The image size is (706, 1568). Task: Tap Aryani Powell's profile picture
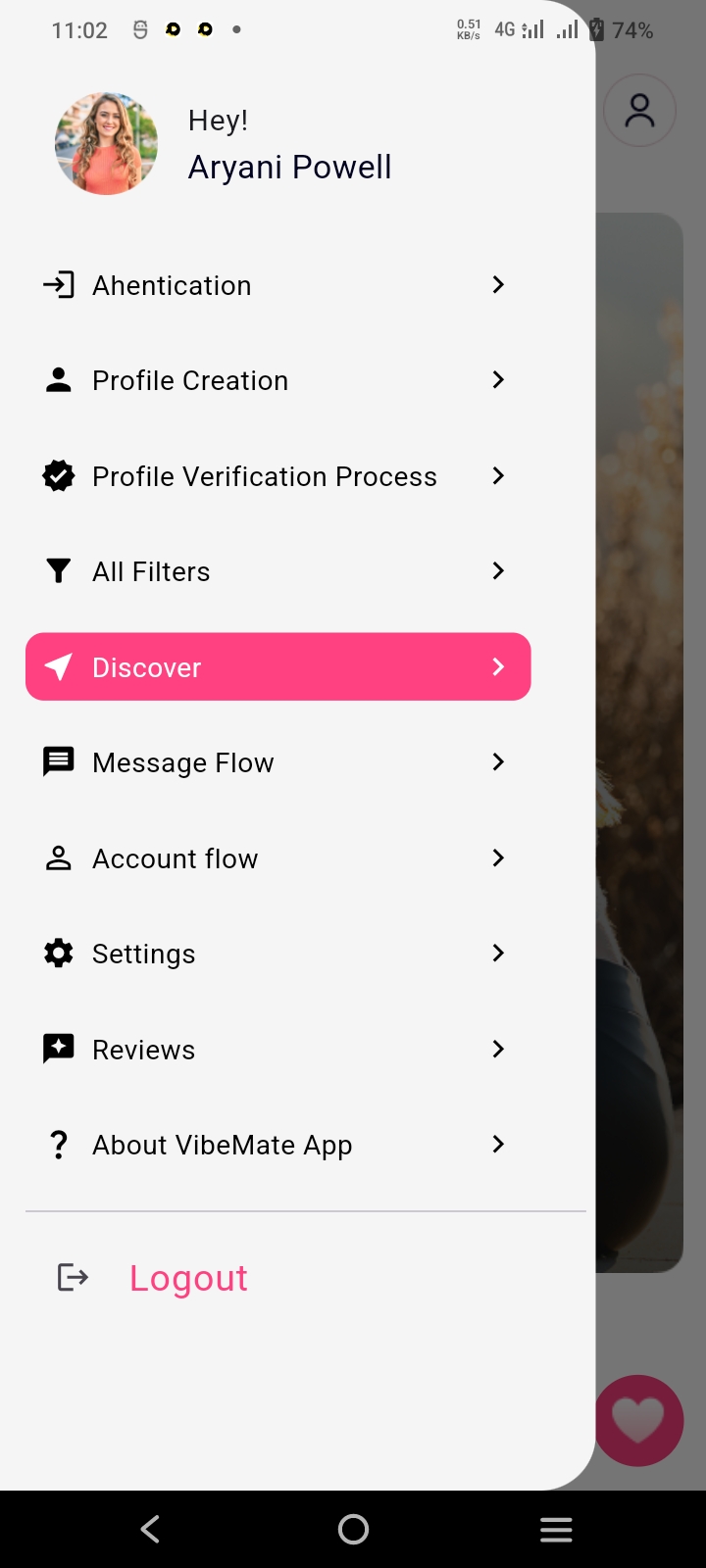coord(106,143)
